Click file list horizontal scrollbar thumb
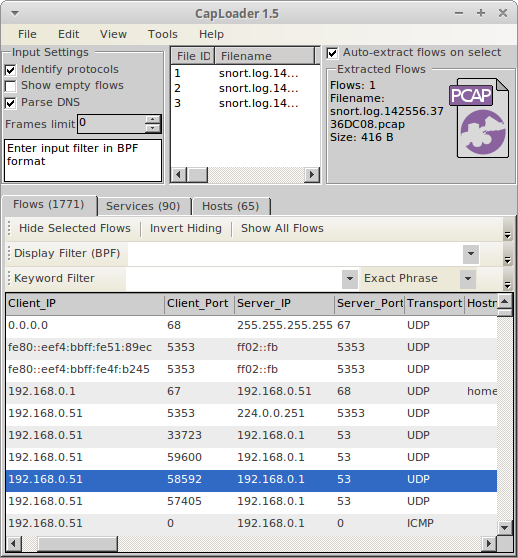Screen dimensions: 518x558 [197, 175]
